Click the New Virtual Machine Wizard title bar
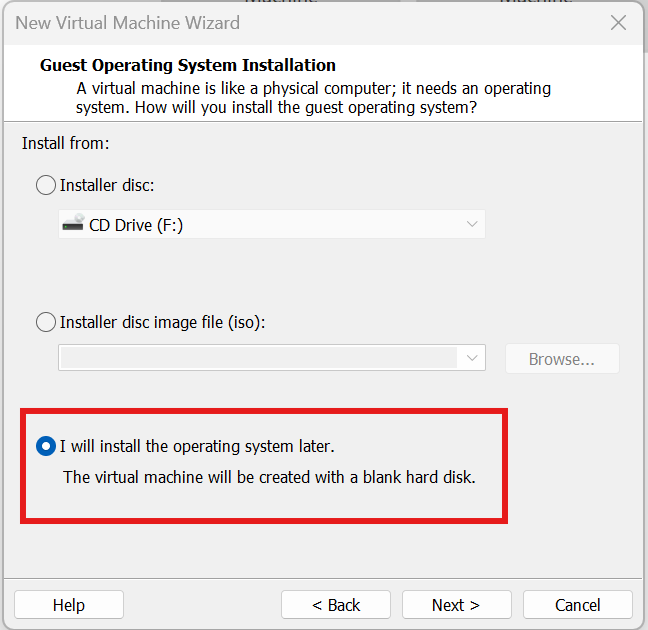The image size is (648, 630). coord(300,22)
